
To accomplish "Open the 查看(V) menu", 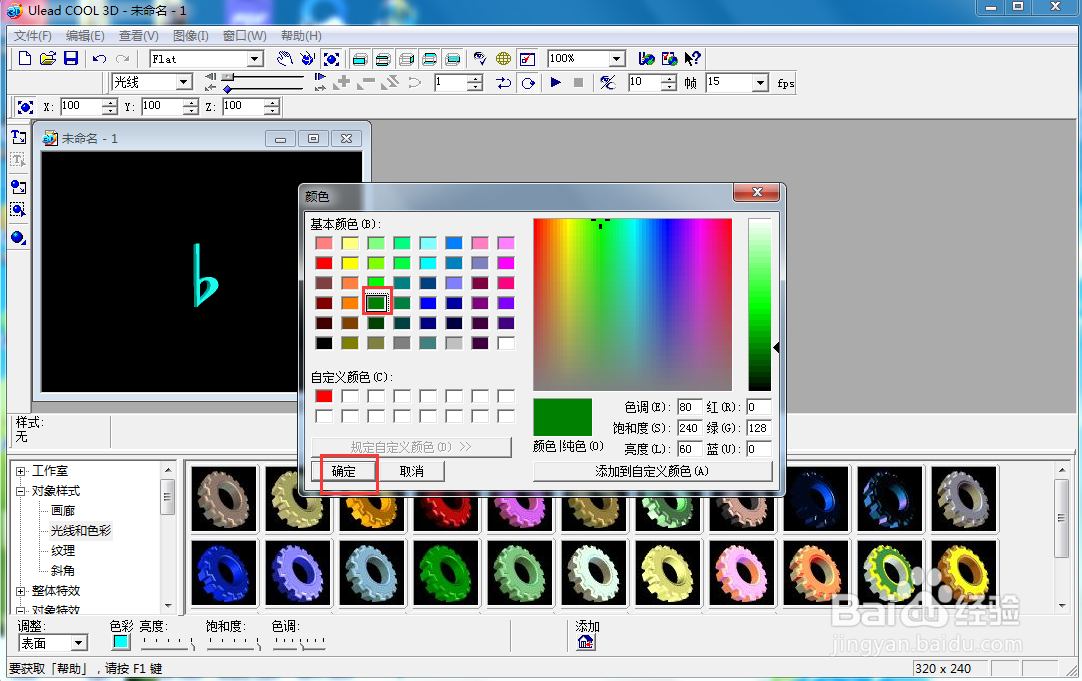I will pyautogui.click(x=139, y=36).
